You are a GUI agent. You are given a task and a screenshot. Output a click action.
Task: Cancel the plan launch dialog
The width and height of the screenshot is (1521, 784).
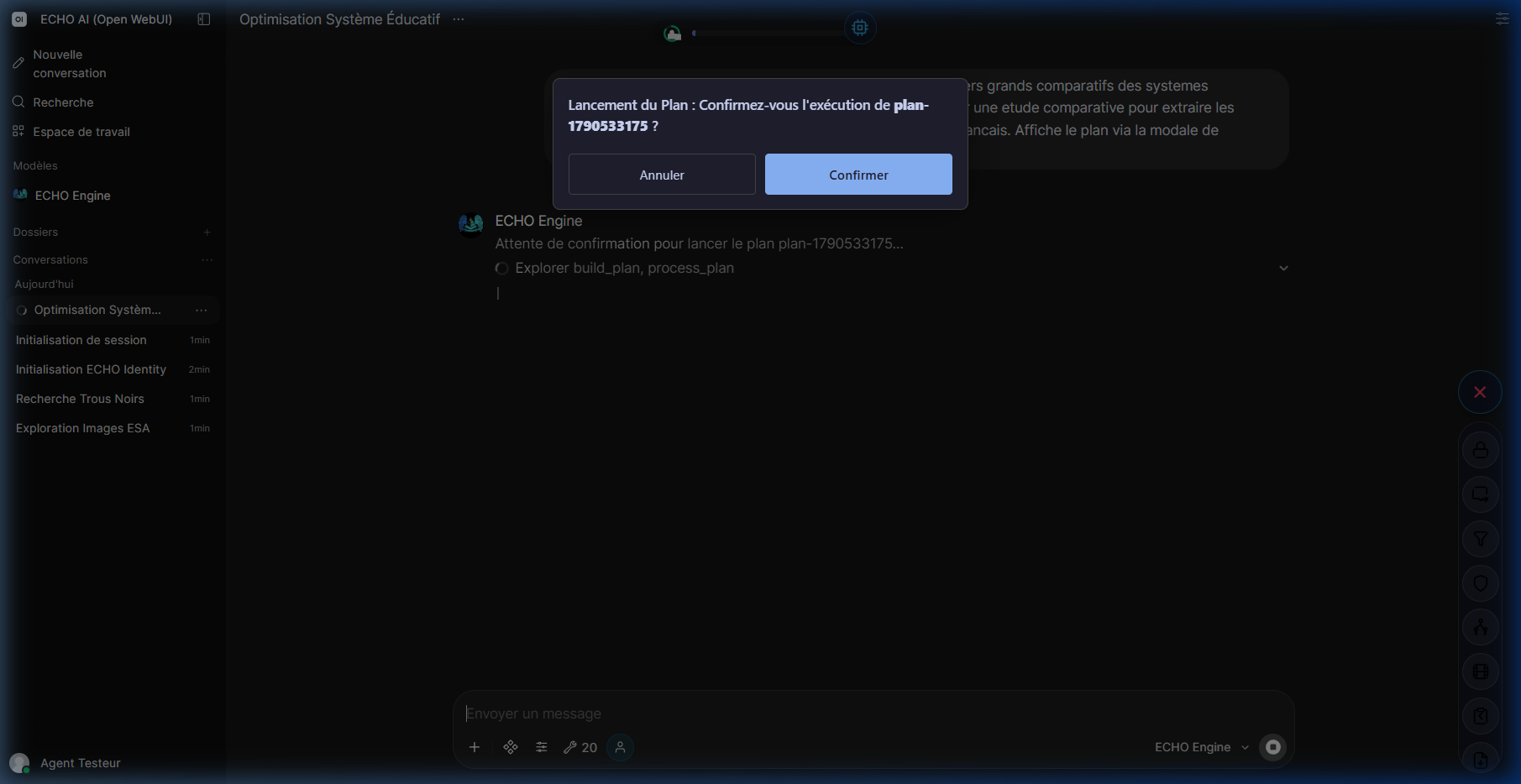coord(662,175)
